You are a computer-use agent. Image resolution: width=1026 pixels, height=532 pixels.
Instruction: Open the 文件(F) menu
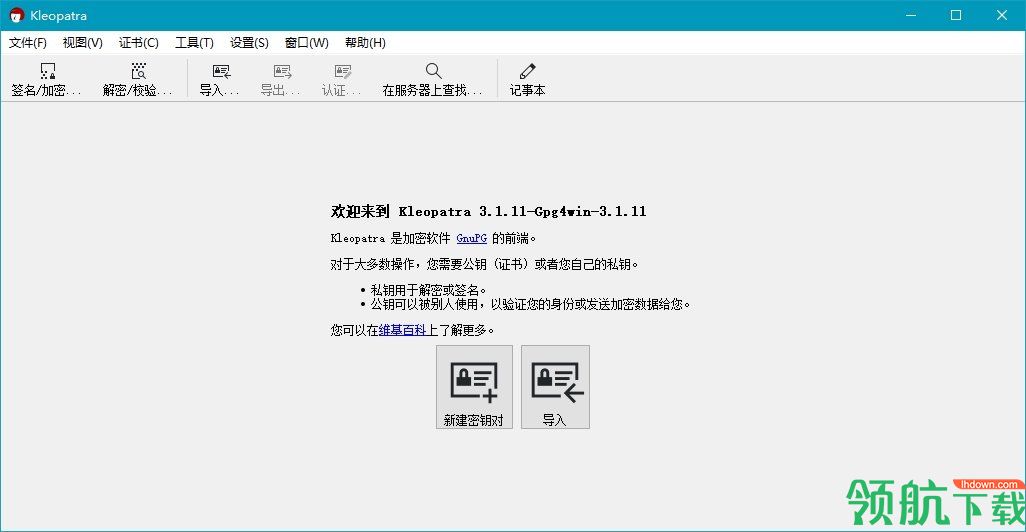[x=27, y=43]
